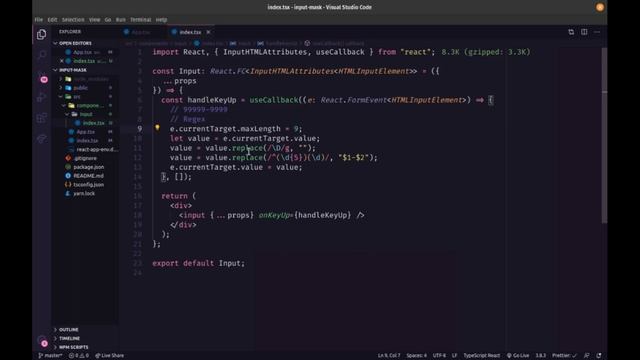The width and height of the screenshot is (640, 360).
Task: Open the tsconfig.json file
Action: pyautogui.click(x=88, y=185)
